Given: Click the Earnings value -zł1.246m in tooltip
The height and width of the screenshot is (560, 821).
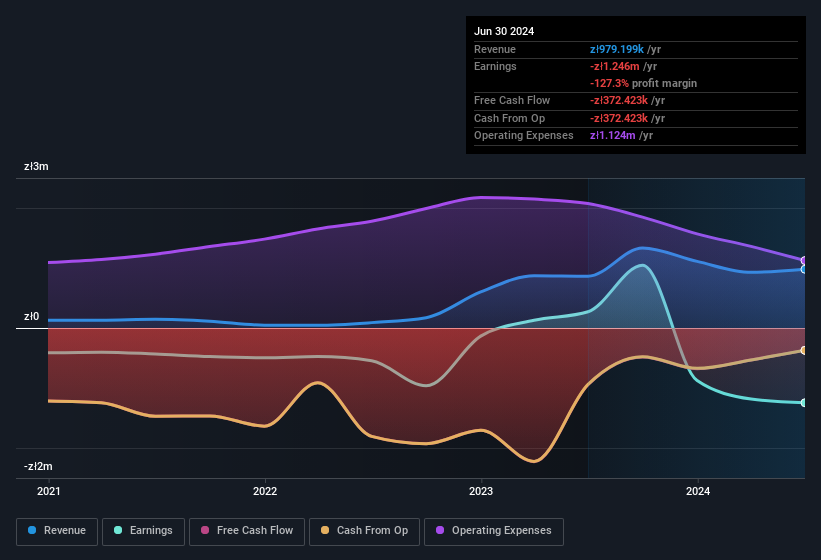Looking at the screenshot, I should click(615, 66).
